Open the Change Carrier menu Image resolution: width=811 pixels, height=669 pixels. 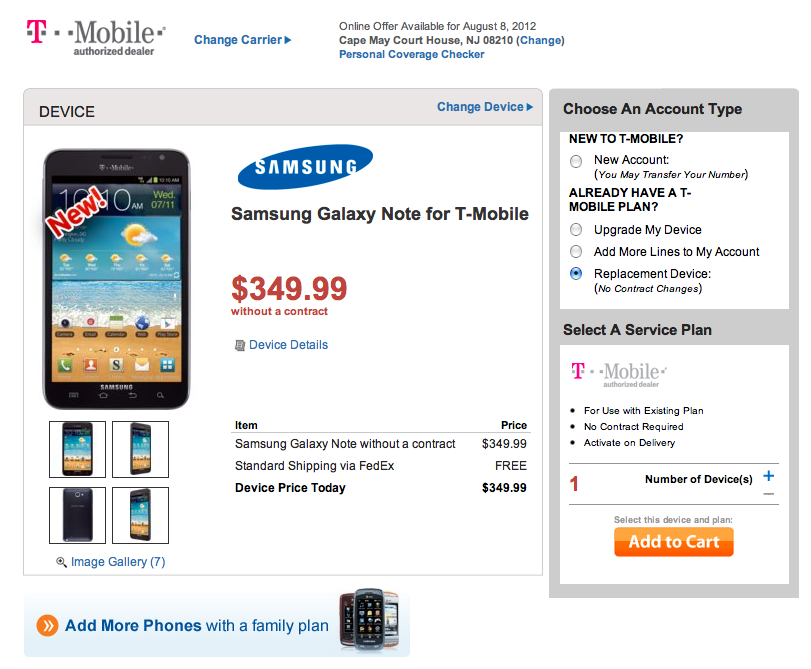(242, 40)
